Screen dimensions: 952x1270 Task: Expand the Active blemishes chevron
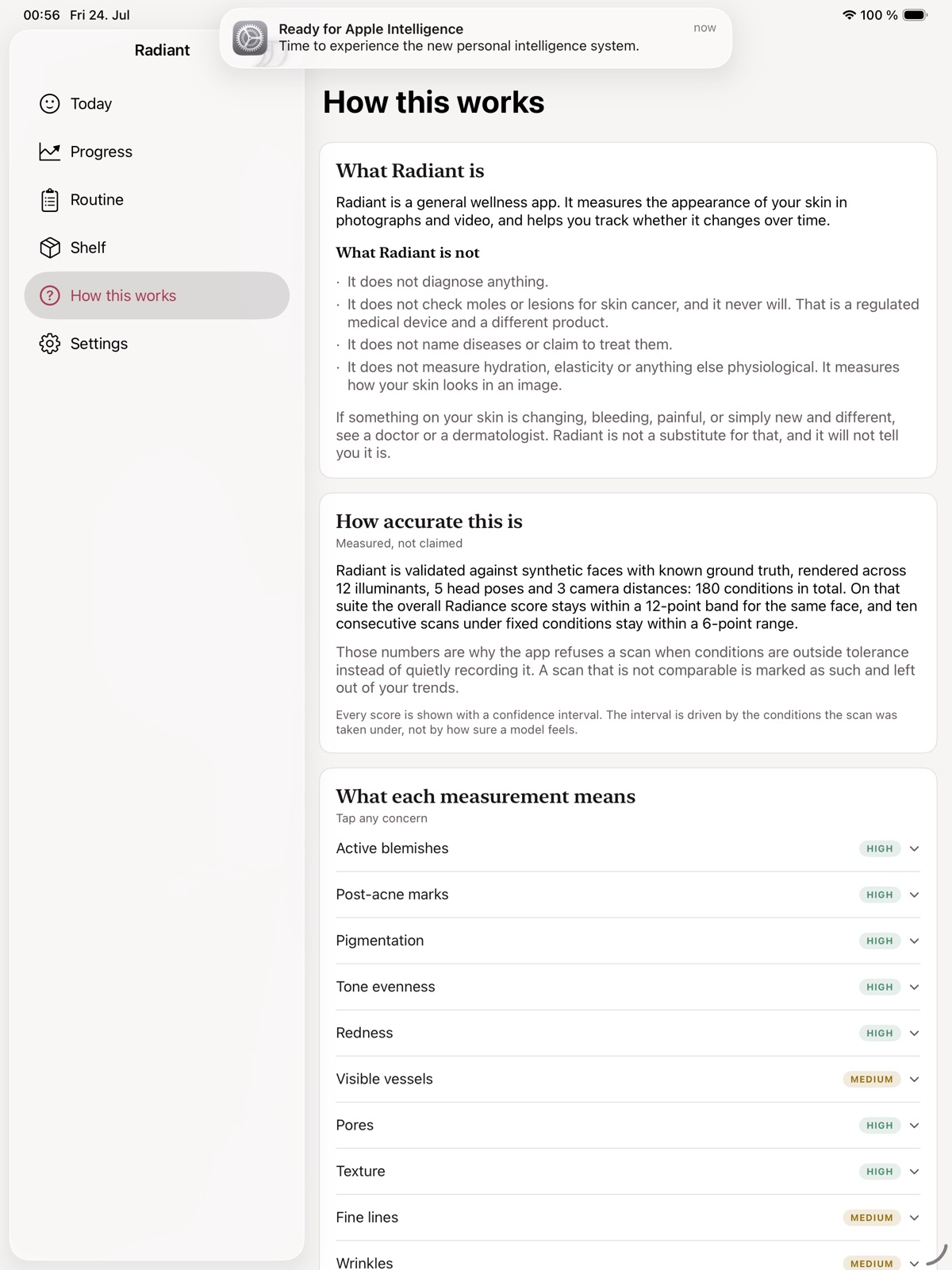coord(915,849)
